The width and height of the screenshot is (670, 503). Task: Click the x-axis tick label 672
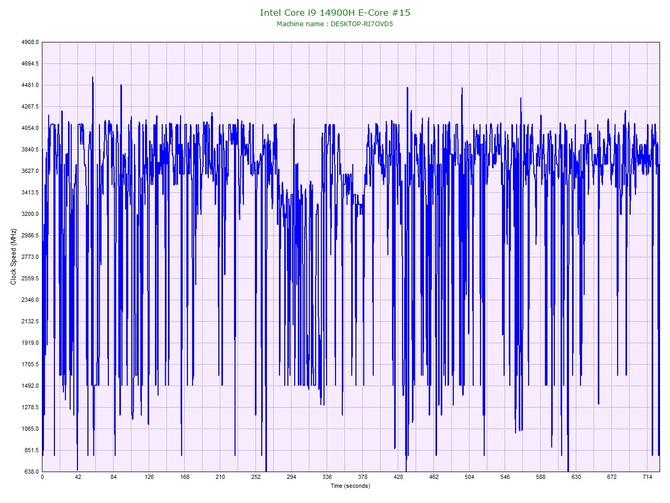click(612, 477)
